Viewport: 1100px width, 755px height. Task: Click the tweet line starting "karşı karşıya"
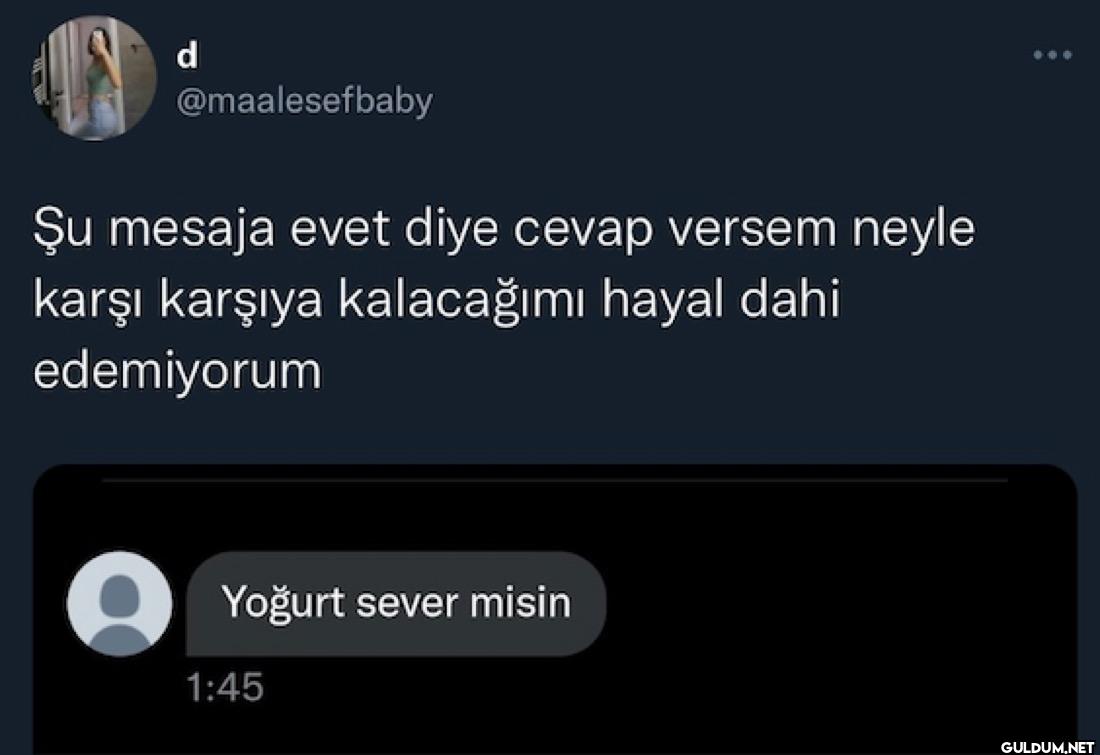436,300
